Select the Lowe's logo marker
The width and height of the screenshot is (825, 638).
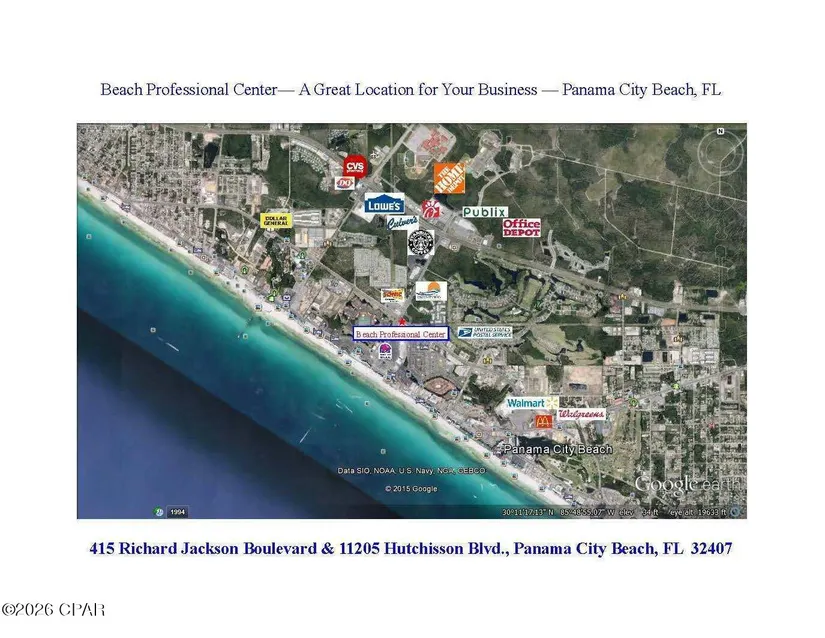[384, 204]
